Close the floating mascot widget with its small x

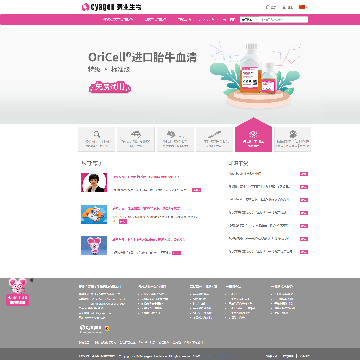(32, 280)
